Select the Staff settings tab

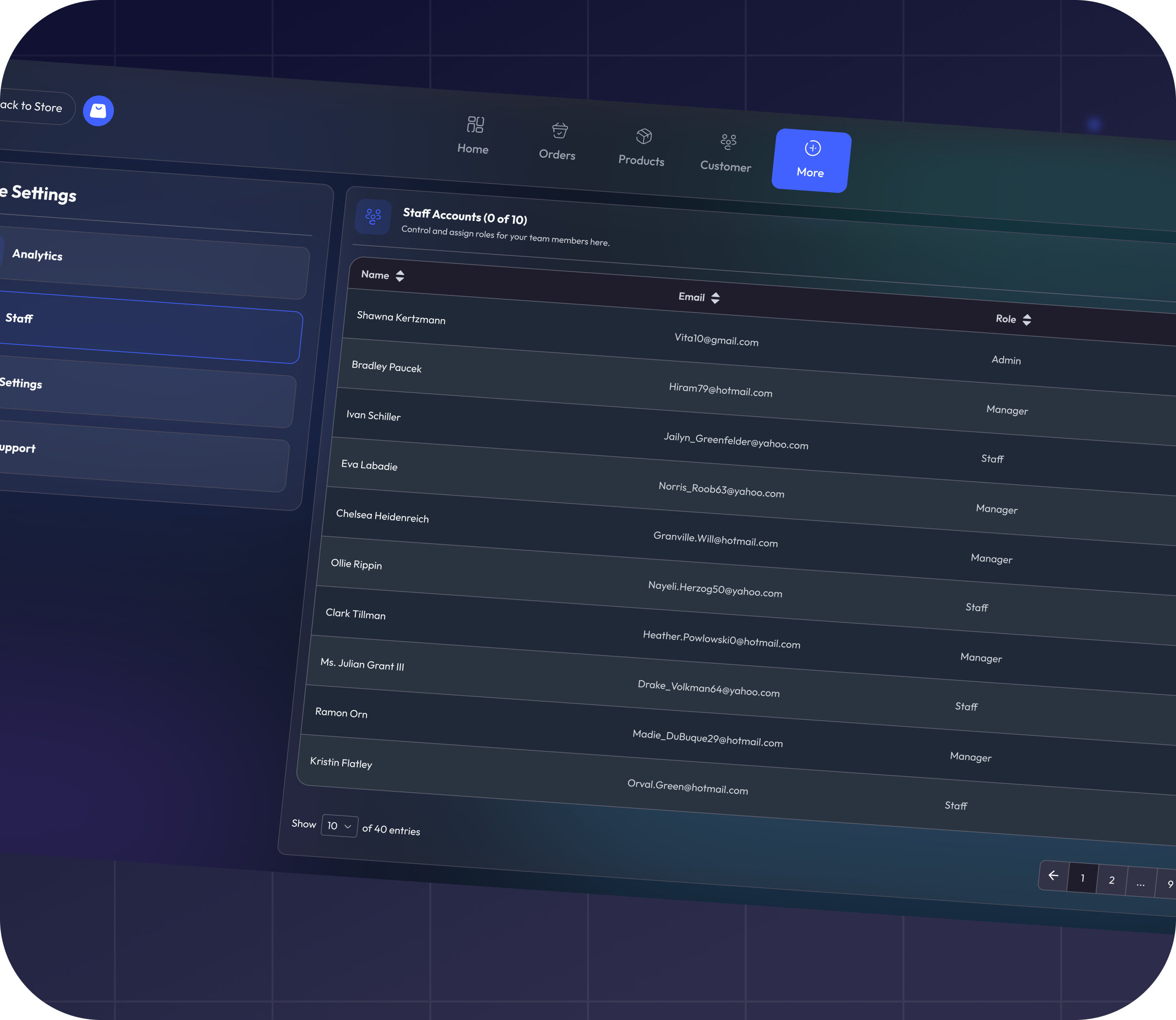coord(148,328)
